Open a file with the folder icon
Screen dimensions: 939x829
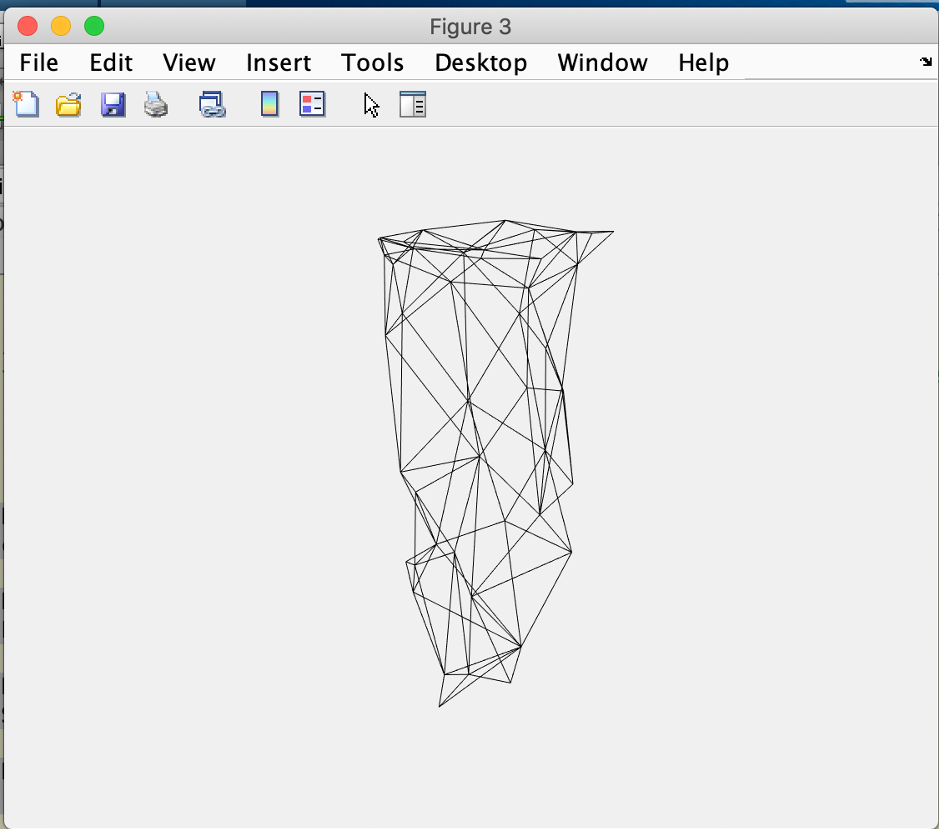68,104
